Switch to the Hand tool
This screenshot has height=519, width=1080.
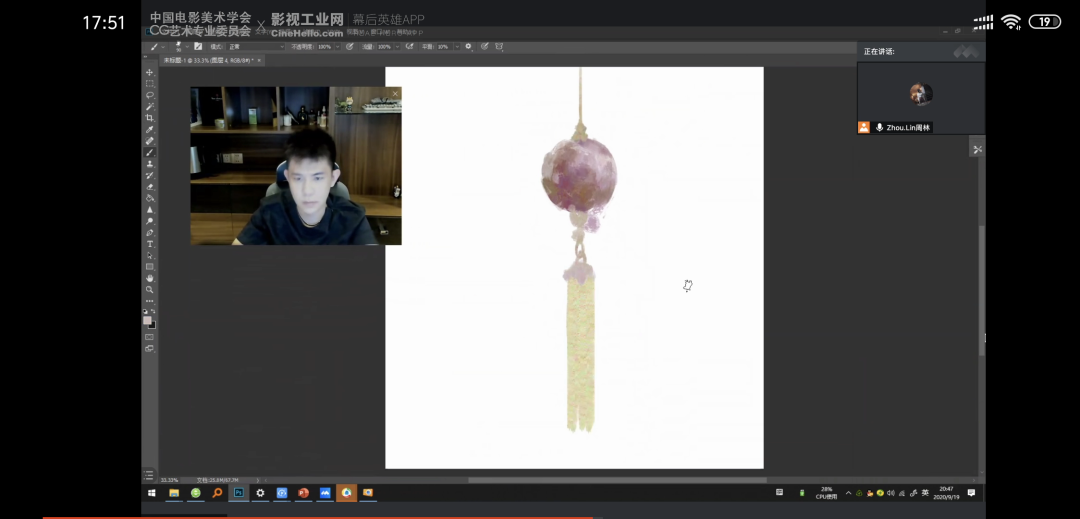pos(150,278)
